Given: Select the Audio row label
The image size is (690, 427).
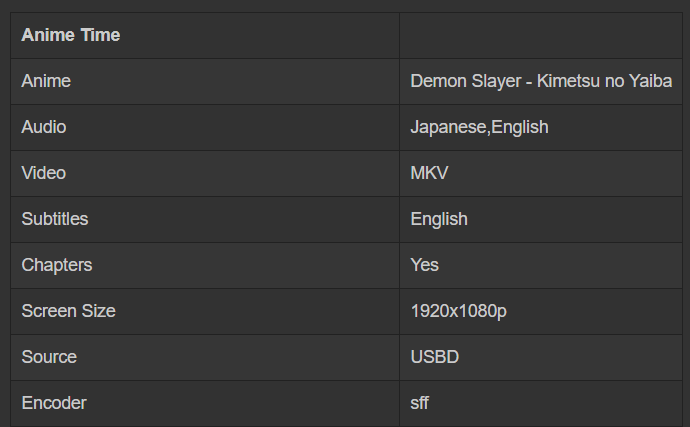Looking at the screenshot, I should tap(44, 127).
